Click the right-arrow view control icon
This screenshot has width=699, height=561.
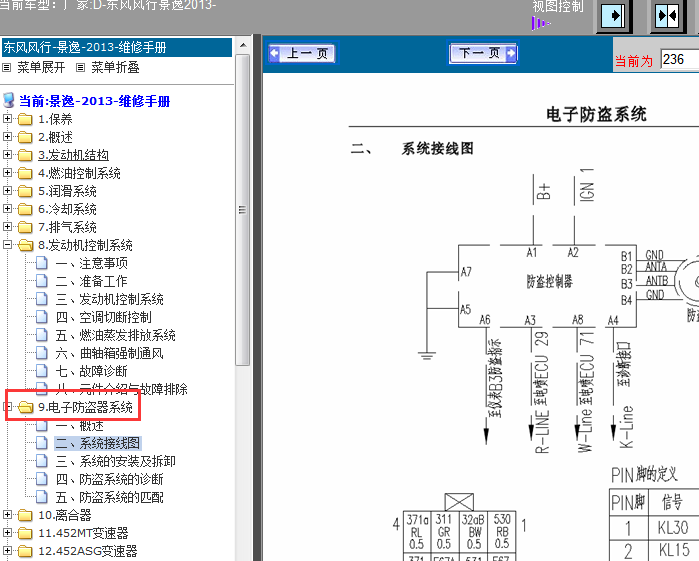tap(614, 16)
